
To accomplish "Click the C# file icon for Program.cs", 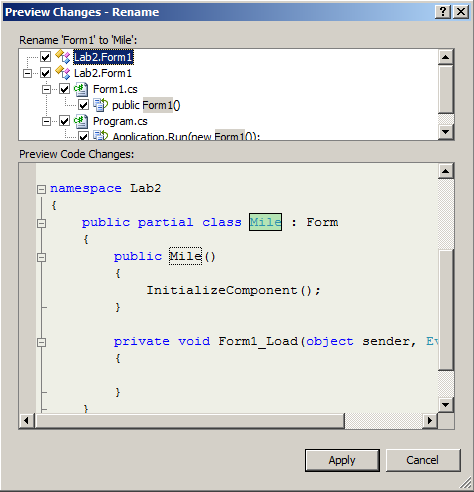I will coord(81,121).
